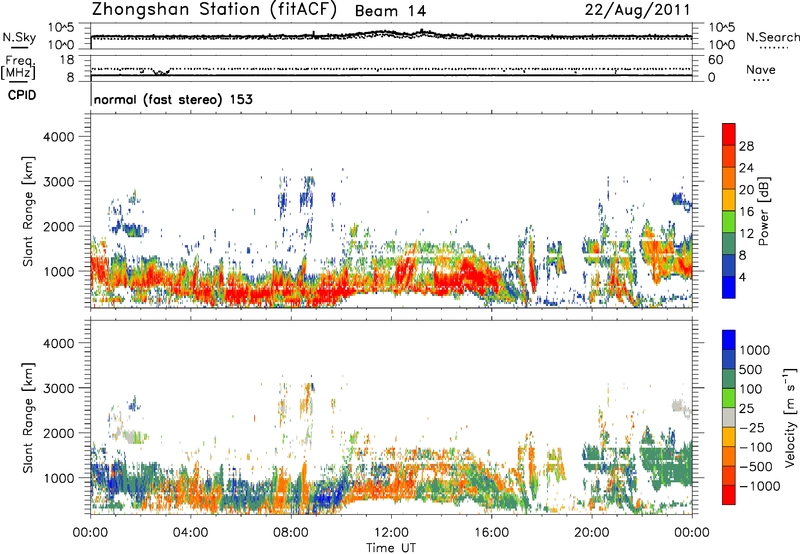This screenshot has width=800, height=554.
Task: Select the '04:00' time tick label
Action: coord(190,533)
